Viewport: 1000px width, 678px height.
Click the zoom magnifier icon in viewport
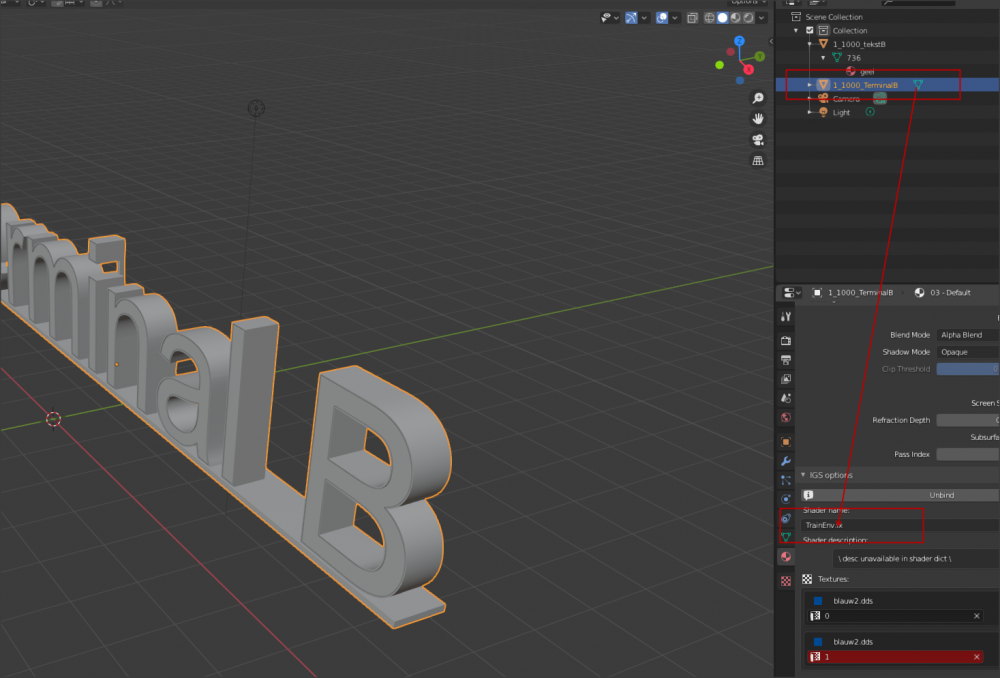coord(758,97)
